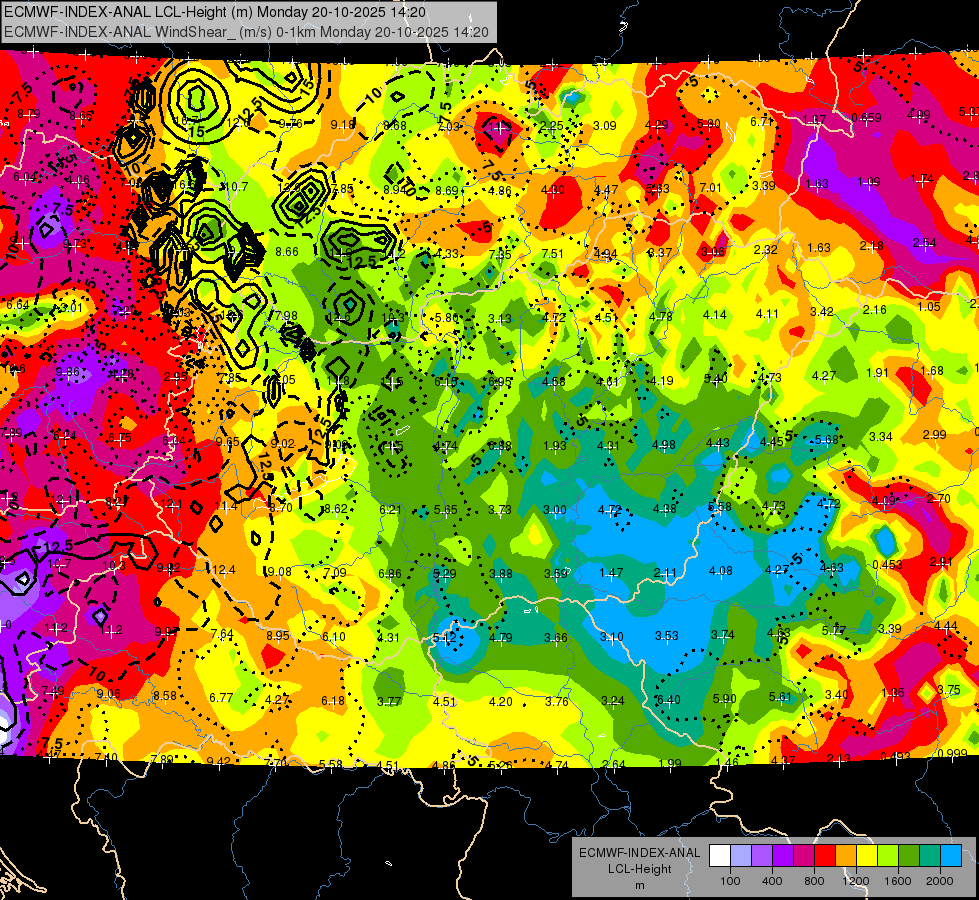Select the grid value 9.86 in the purple area
979x900 pixels.
pos(67,372)
